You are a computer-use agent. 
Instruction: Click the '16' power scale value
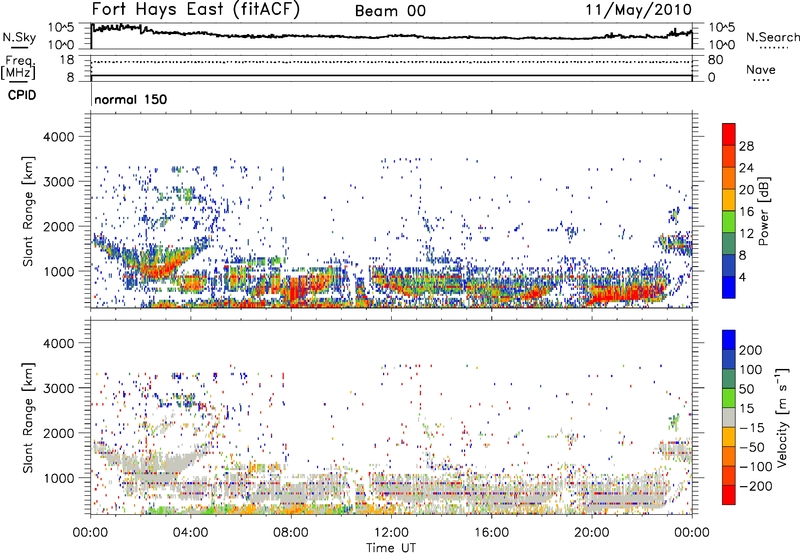click(x=746, y=212)
